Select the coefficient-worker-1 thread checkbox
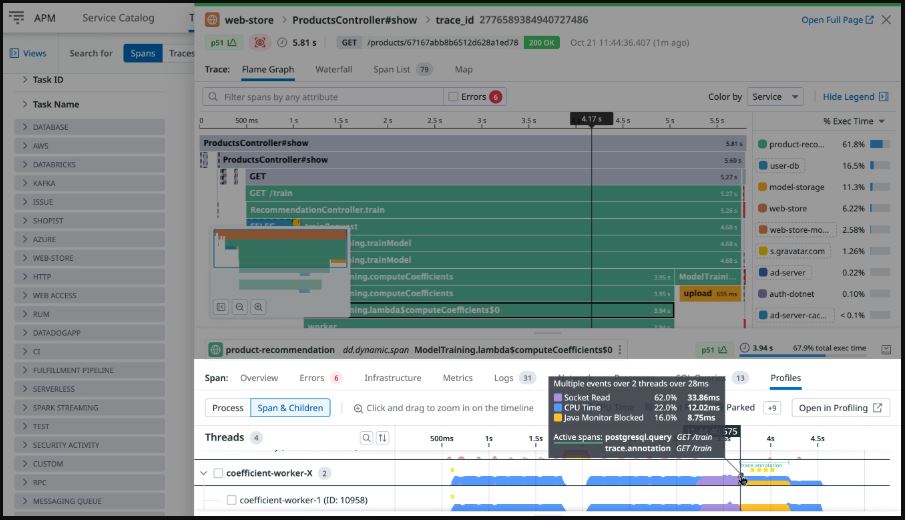Viewport: 905px width, 520px height. click(x=231, y=500)
